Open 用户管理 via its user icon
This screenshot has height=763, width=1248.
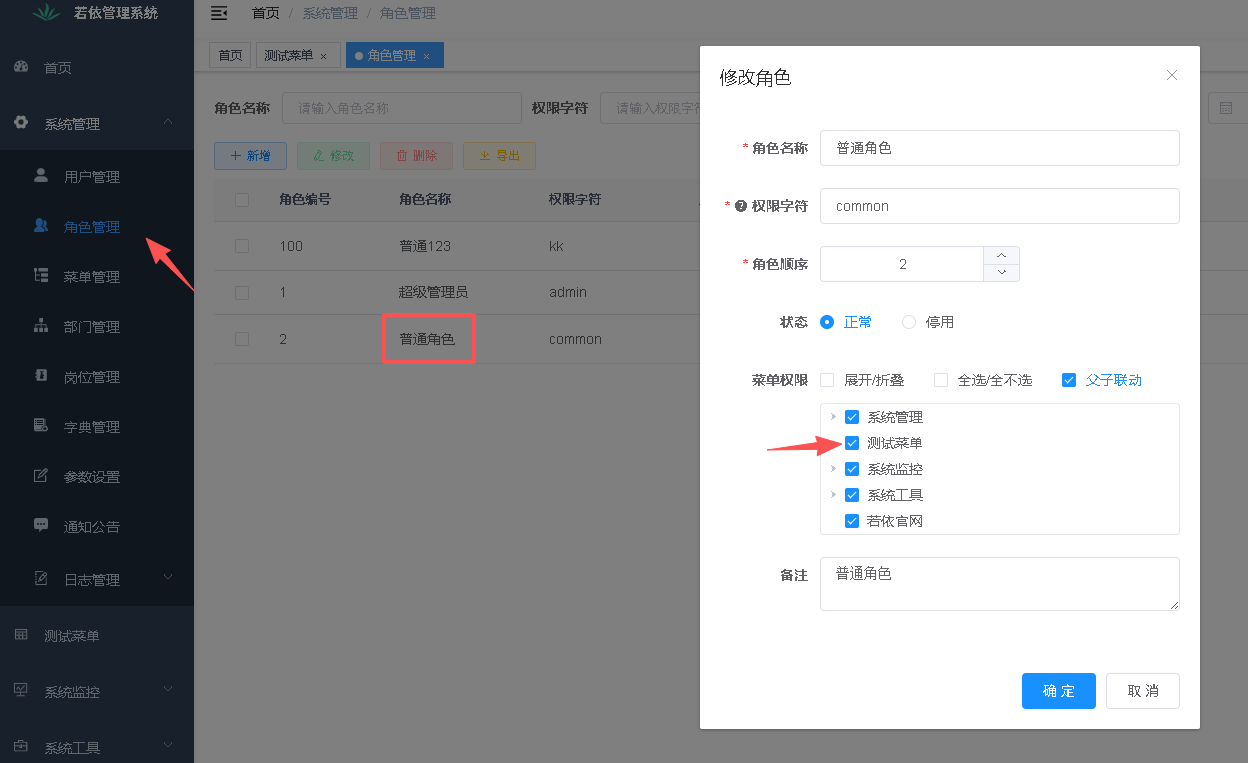coord(41,176)
